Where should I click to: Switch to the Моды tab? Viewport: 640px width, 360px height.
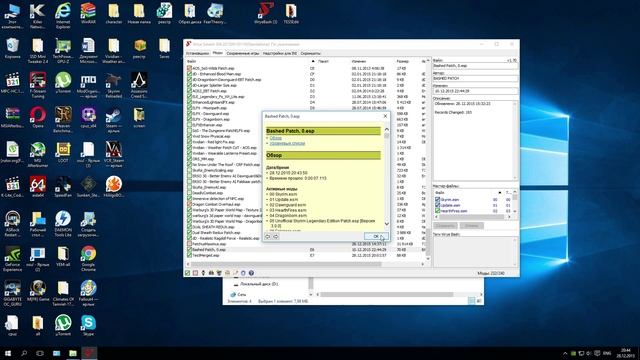[x=218, y=53]
